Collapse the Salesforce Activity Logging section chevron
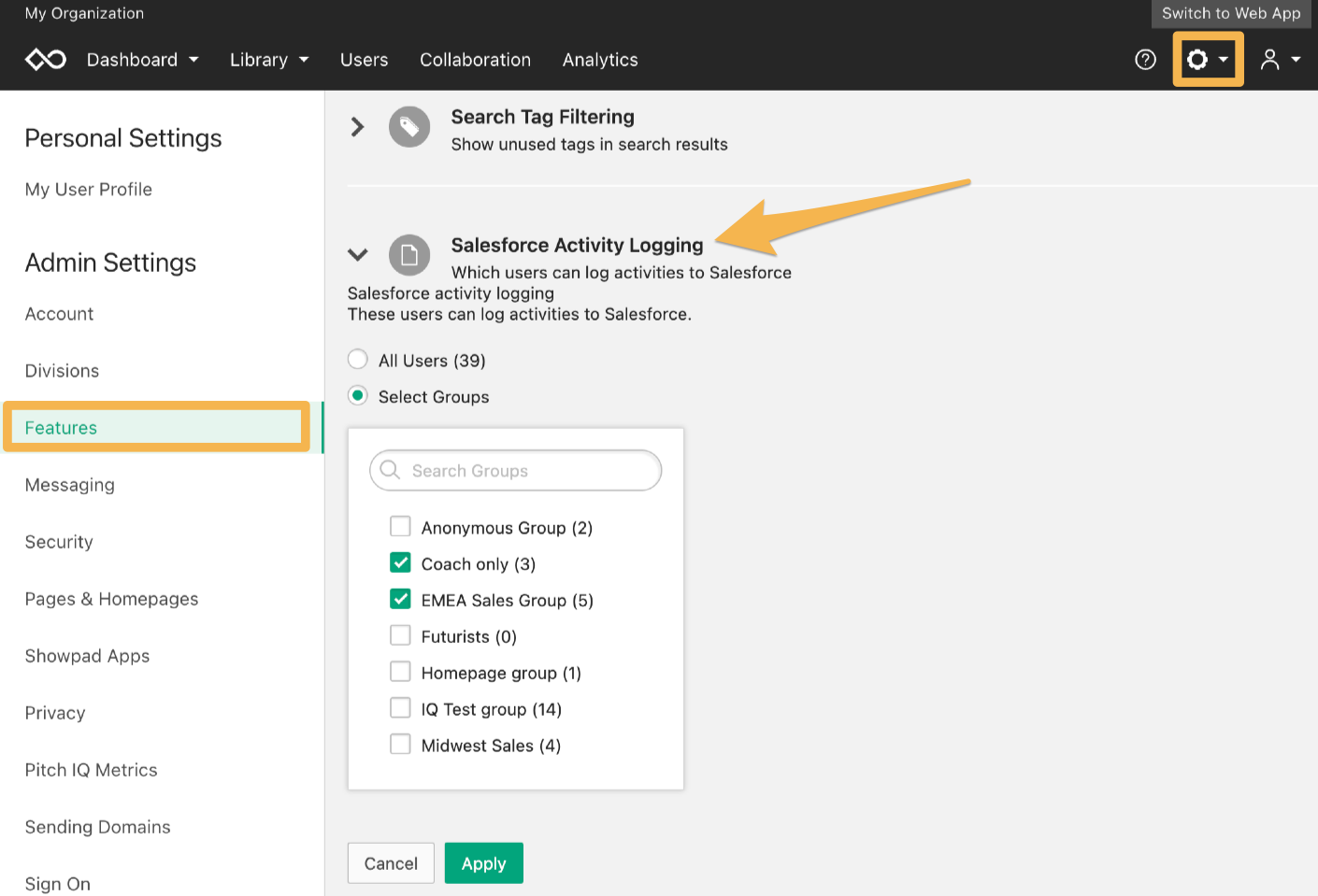The height and width of the screenshot is (896, 1318). [357, 254]
